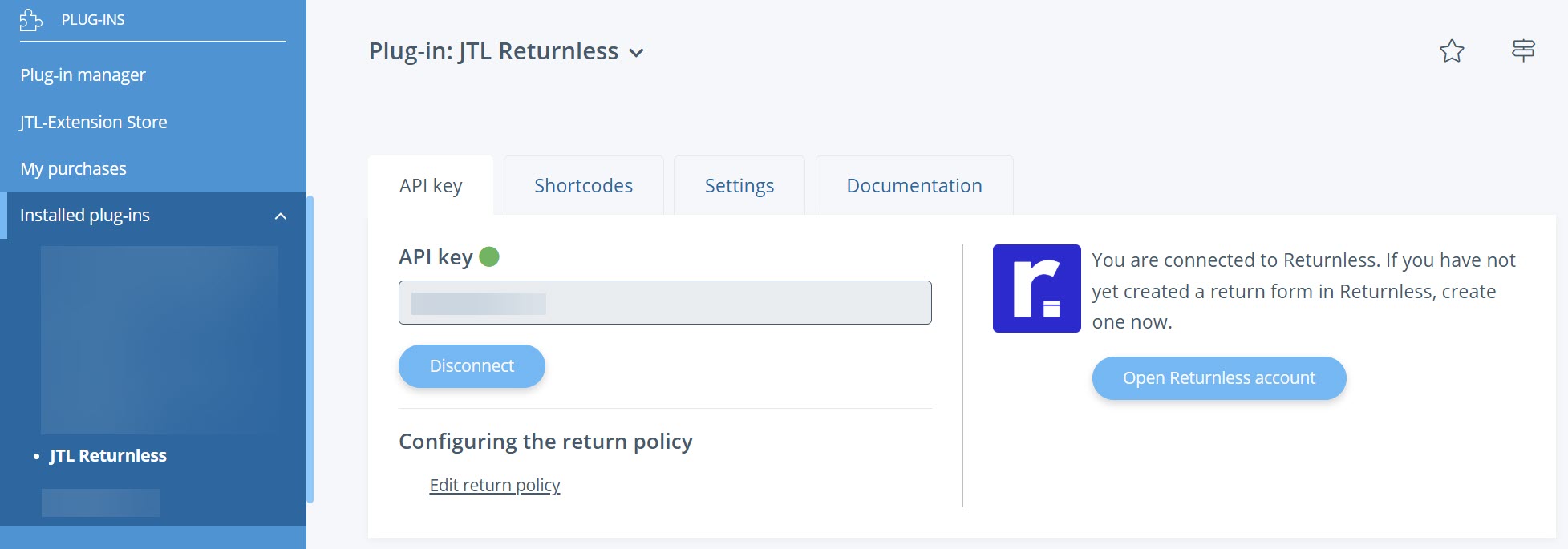1568x549 pixels.
Task: Click the Returnless logo image
Action: pyautogui.click(x=1036, y=289)
